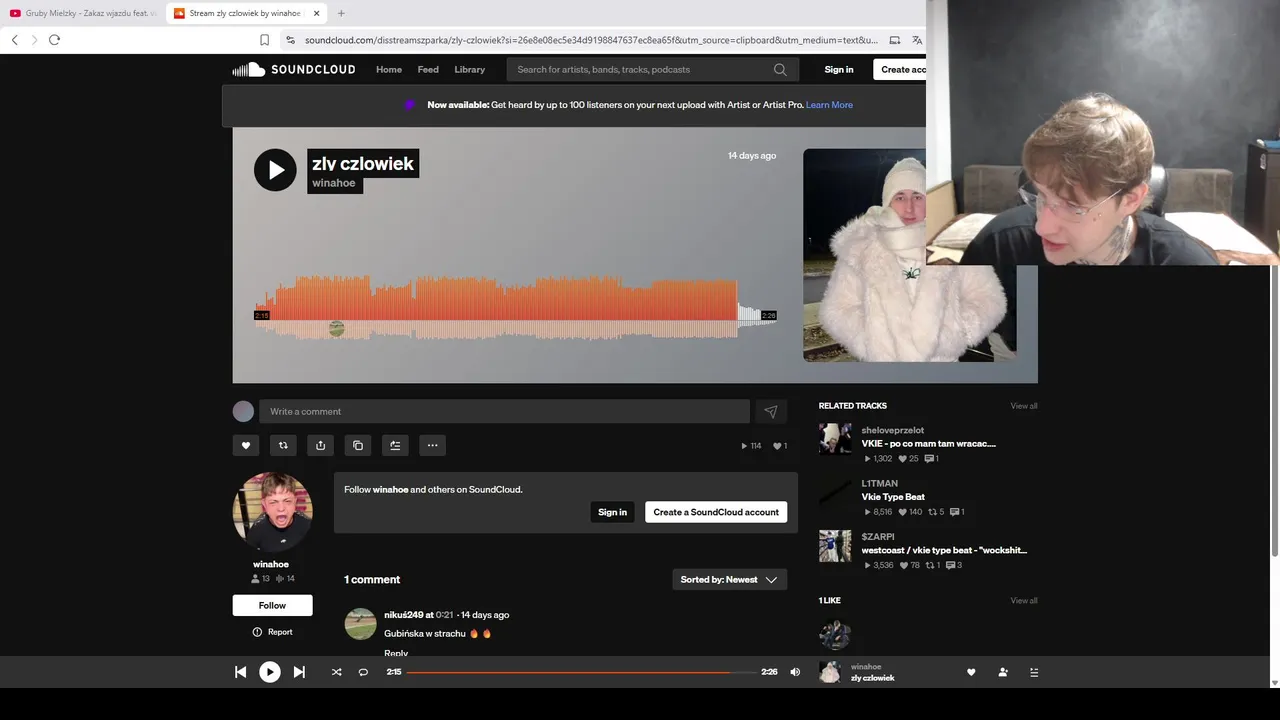
Task: Click the Write a comment field
Action: click(504, 411)
